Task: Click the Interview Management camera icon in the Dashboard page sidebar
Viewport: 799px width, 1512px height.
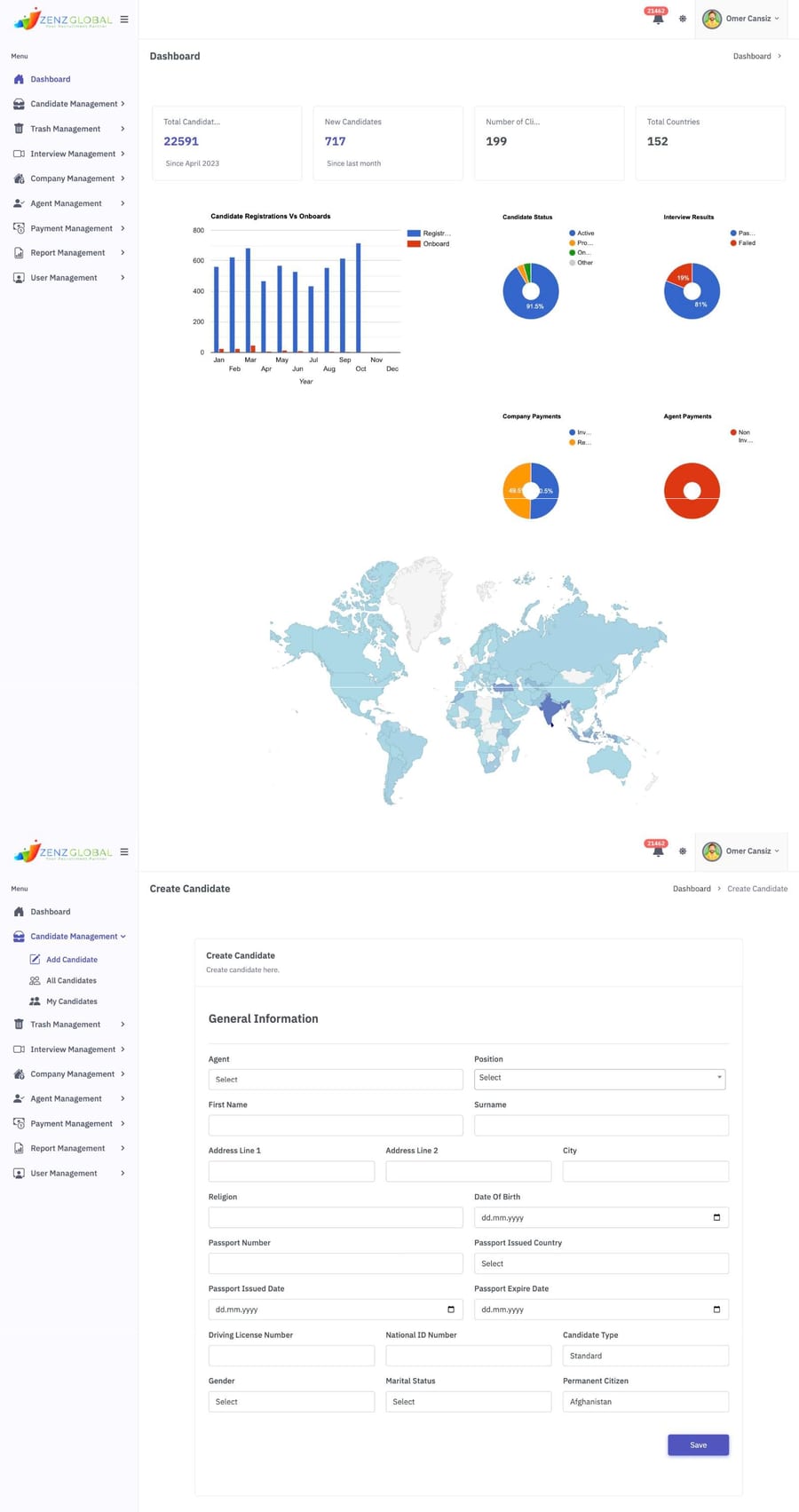Action: 19,154
